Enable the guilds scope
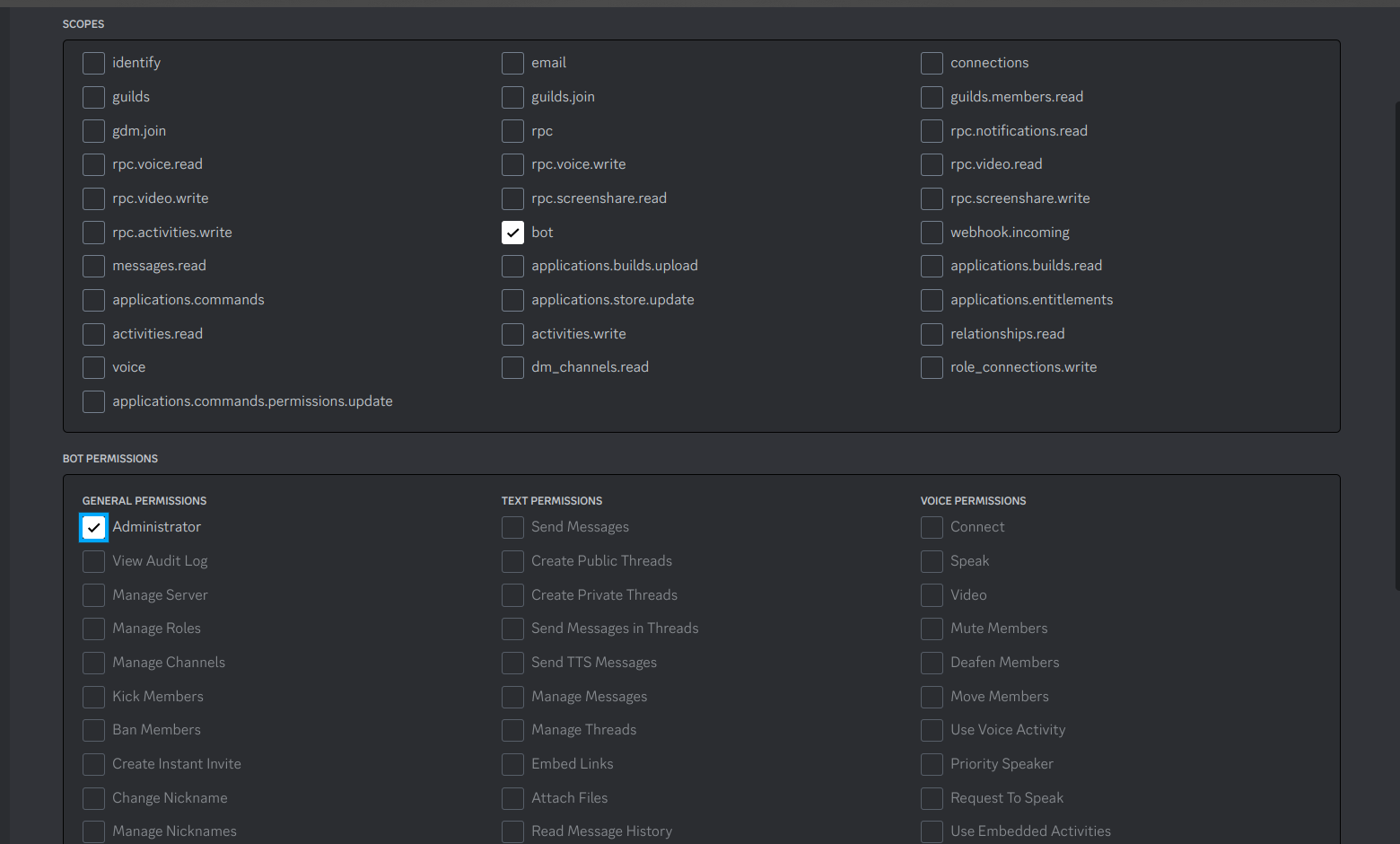Image resolution: width=1400 pixels, height=844 pixels. pos(93,97)
